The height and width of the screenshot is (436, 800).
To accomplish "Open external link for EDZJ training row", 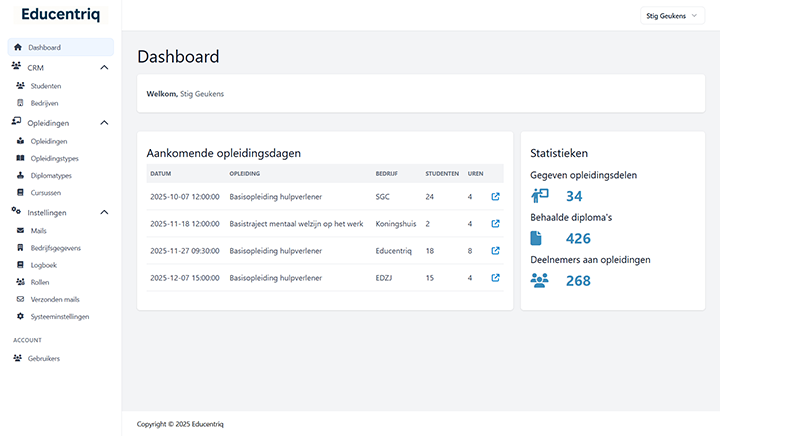I will point(495,278).
